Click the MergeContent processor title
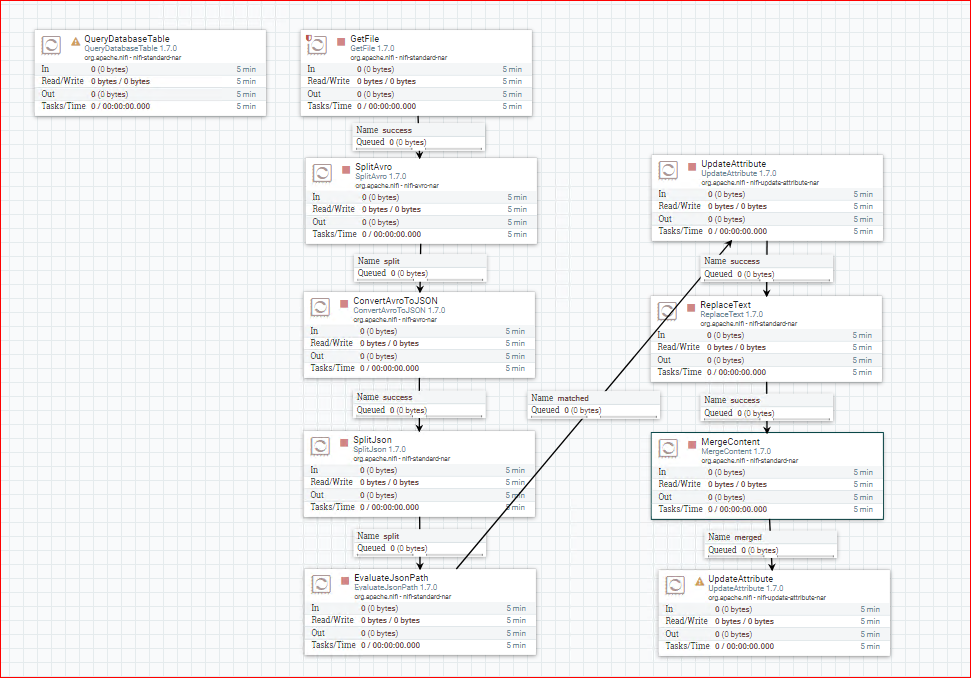The image size is (971, 678). pyautogui.click(x=730, y=441)
